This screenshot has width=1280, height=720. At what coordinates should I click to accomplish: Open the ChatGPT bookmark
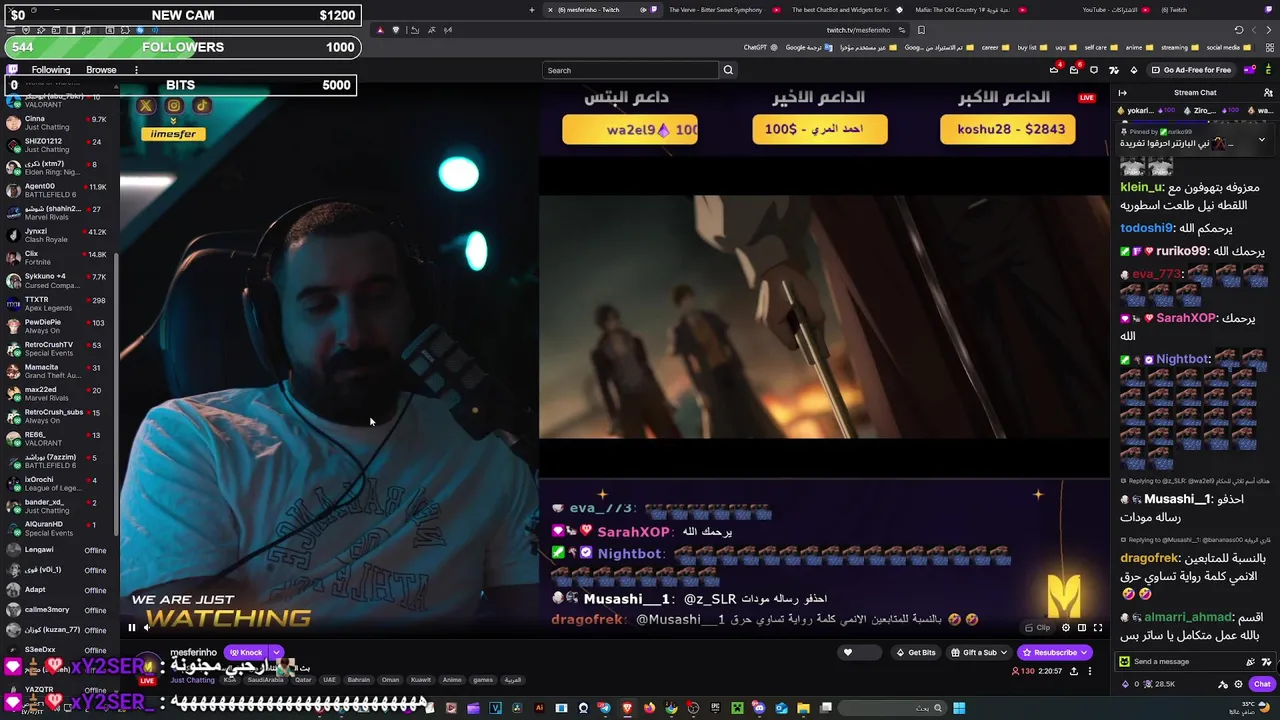pyautogui.click(x=759, y=47)
